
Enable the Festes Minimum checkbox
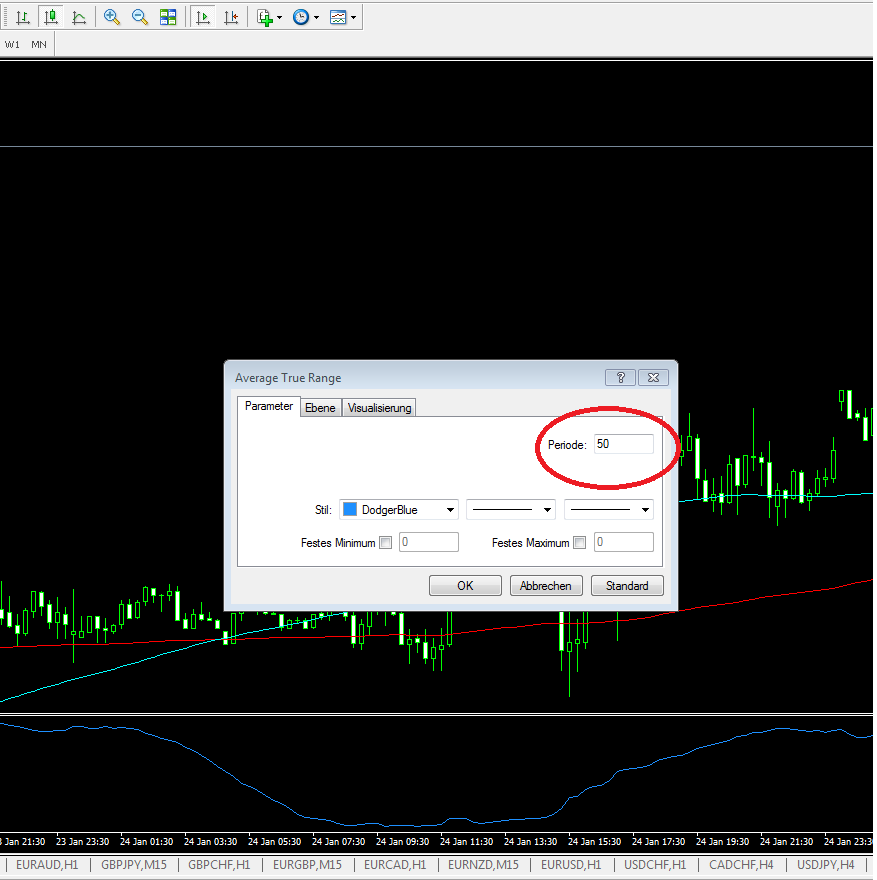(x=386, y=543)
